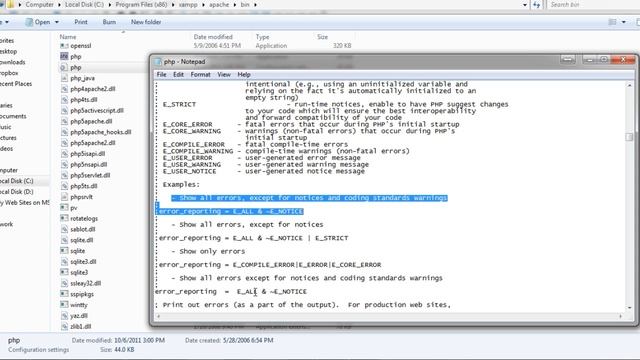Select yaz.dll file name
This screenshot has height=360, width=640.
pos(79,316)
